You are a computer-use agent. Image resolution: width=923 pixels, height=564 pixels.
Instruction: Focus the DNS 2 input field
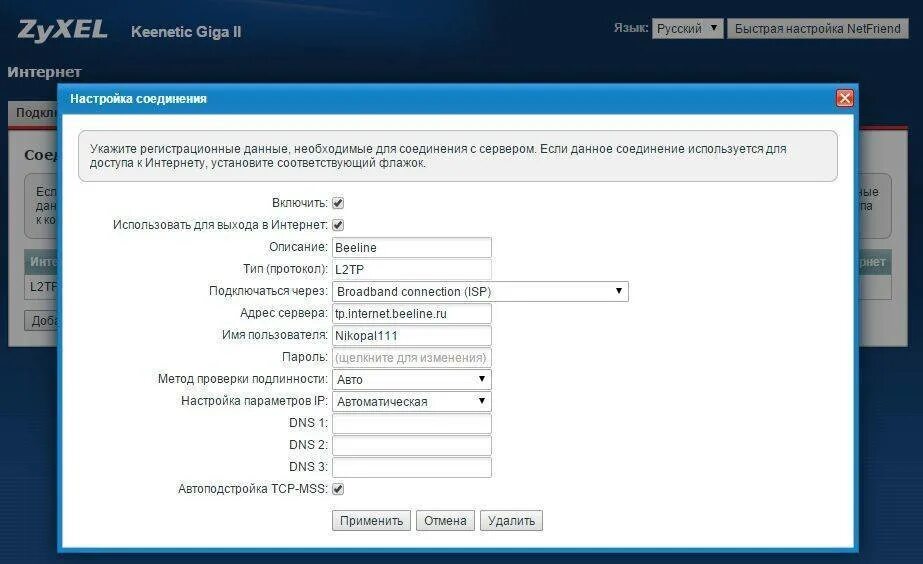(411, 446)
